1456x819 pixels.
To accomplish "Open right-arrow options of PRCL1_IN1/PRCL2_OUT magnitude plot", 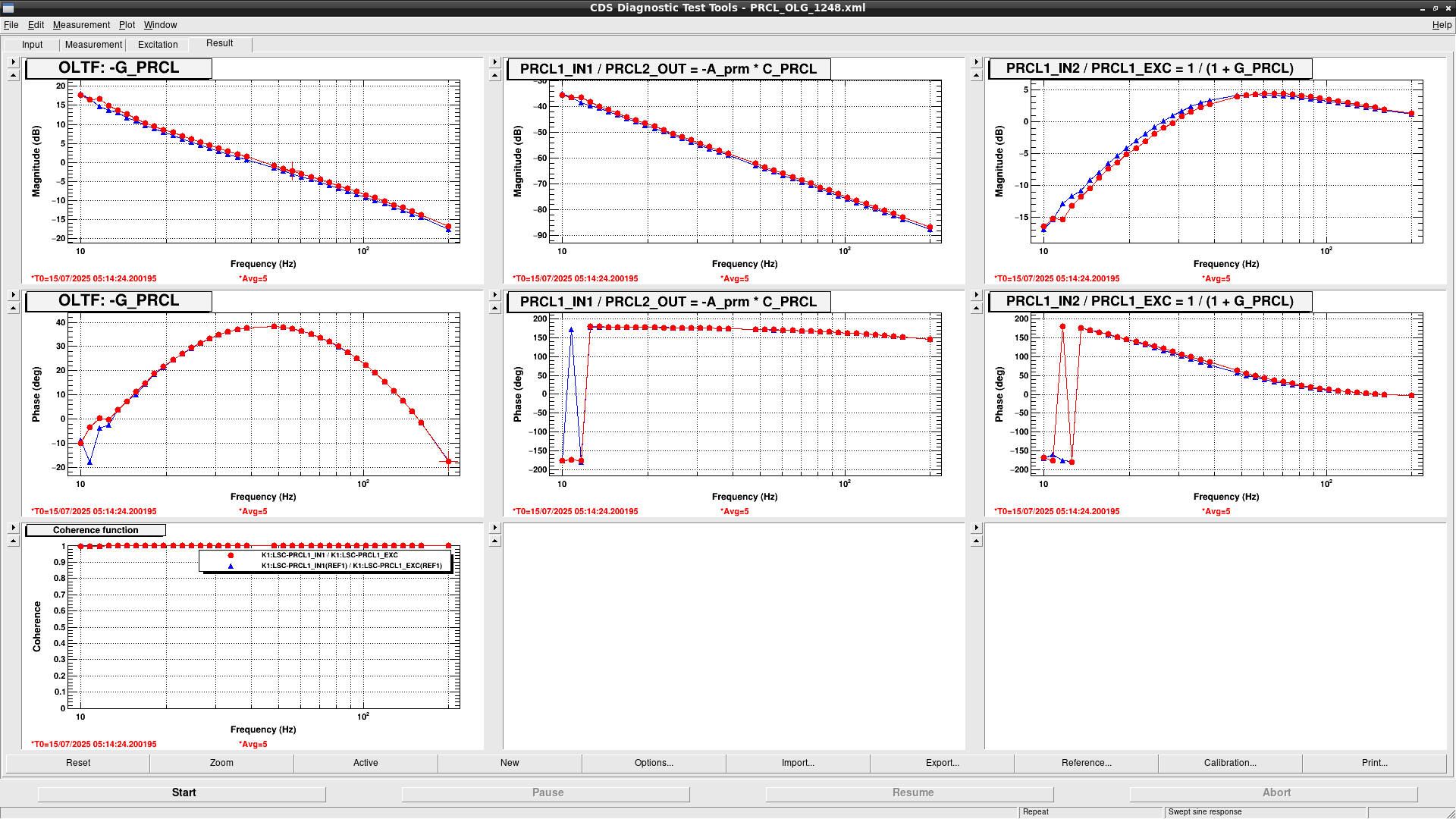I will coord(494,62).
